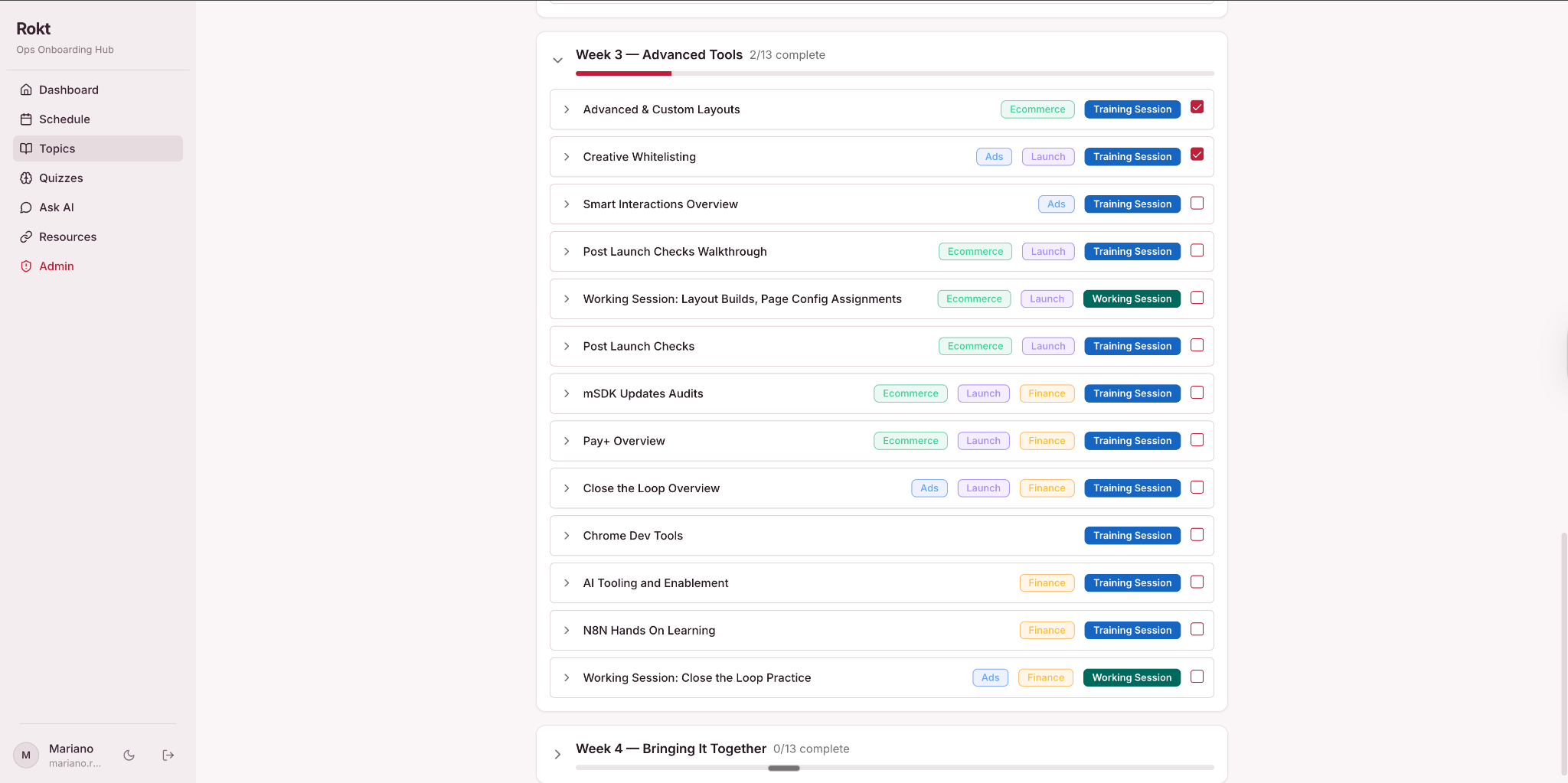
Task: Click the Week 4 progress bar
Action: pyautogui.click(x=894, y=767)
